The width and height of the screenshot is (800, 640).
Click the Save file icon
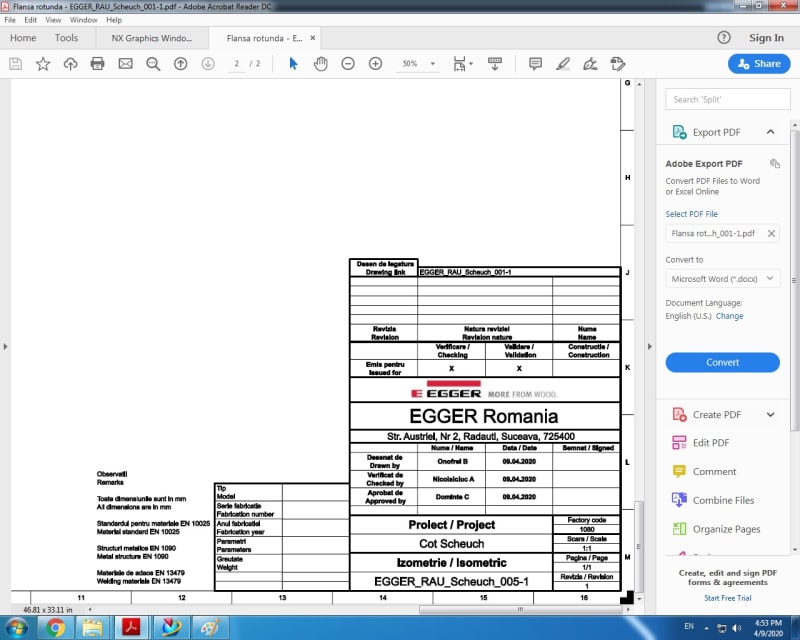tap(15, 64)
